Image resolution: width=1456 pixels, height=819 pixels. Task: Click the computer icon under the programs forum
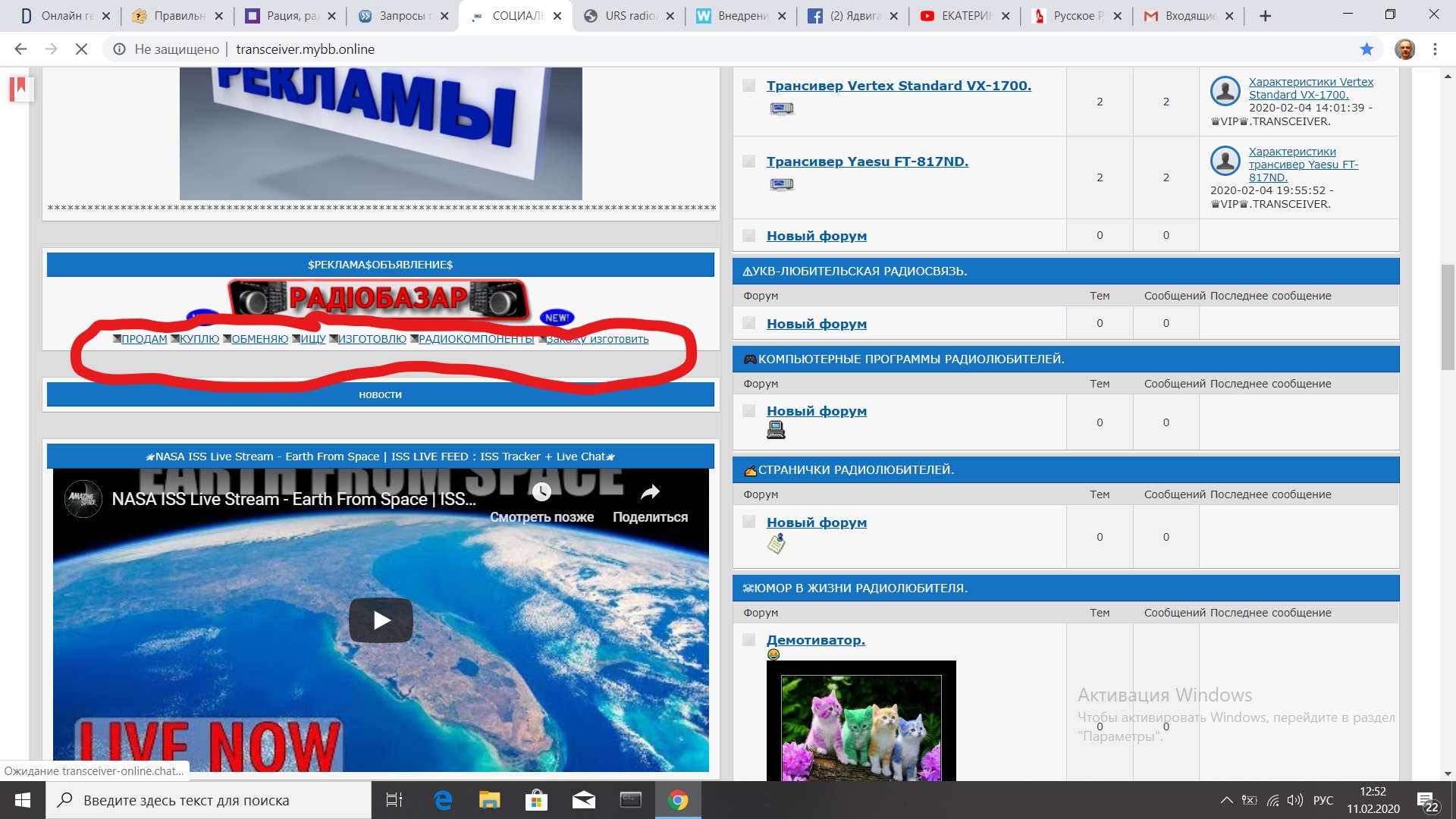[776, 431]
